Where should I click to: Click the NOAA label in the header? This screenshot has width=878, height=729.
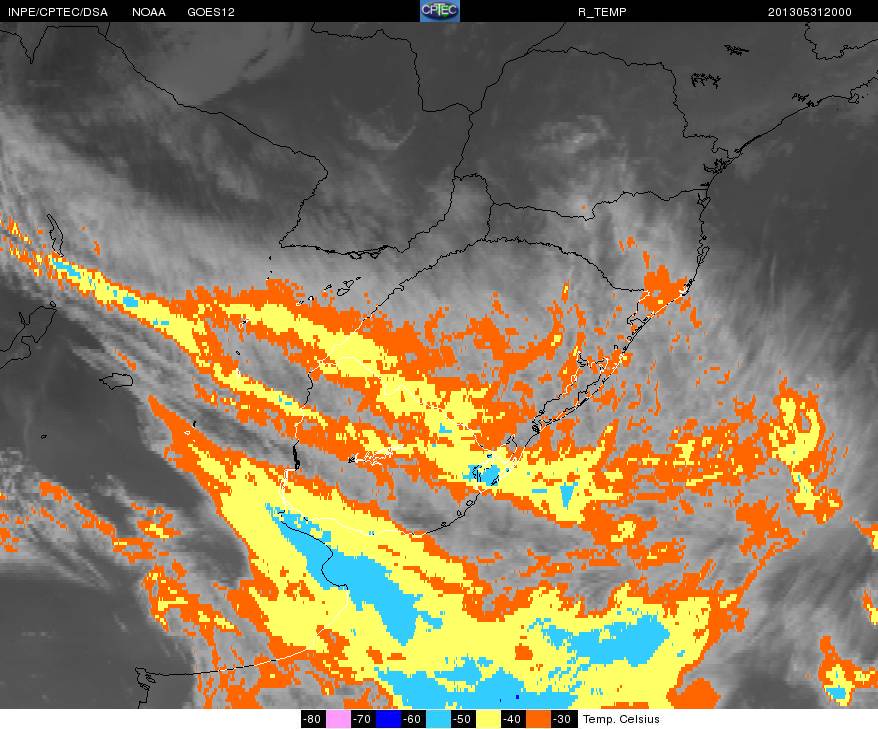pos(149,12)
